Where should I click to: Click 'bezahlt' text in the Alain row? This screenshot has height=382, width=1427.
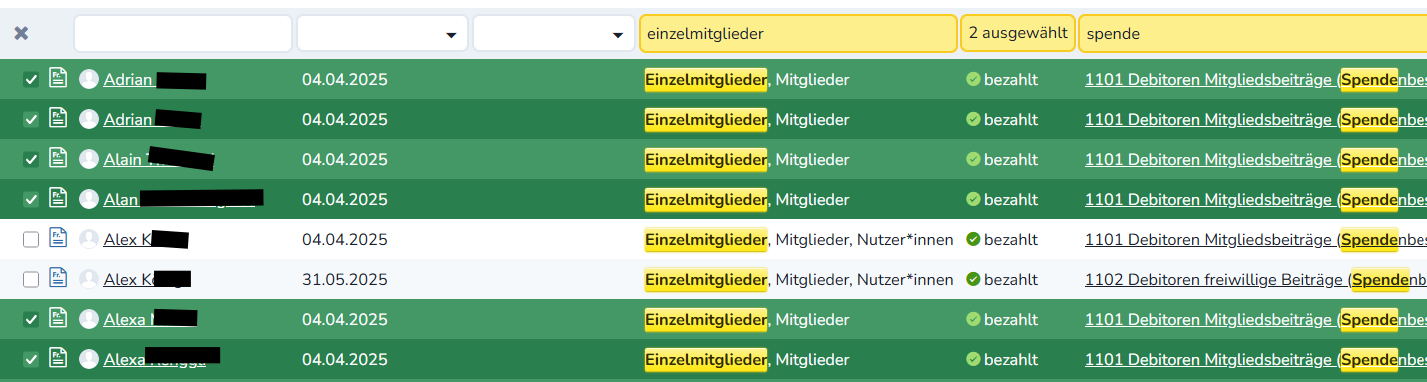coord(1011,159)
